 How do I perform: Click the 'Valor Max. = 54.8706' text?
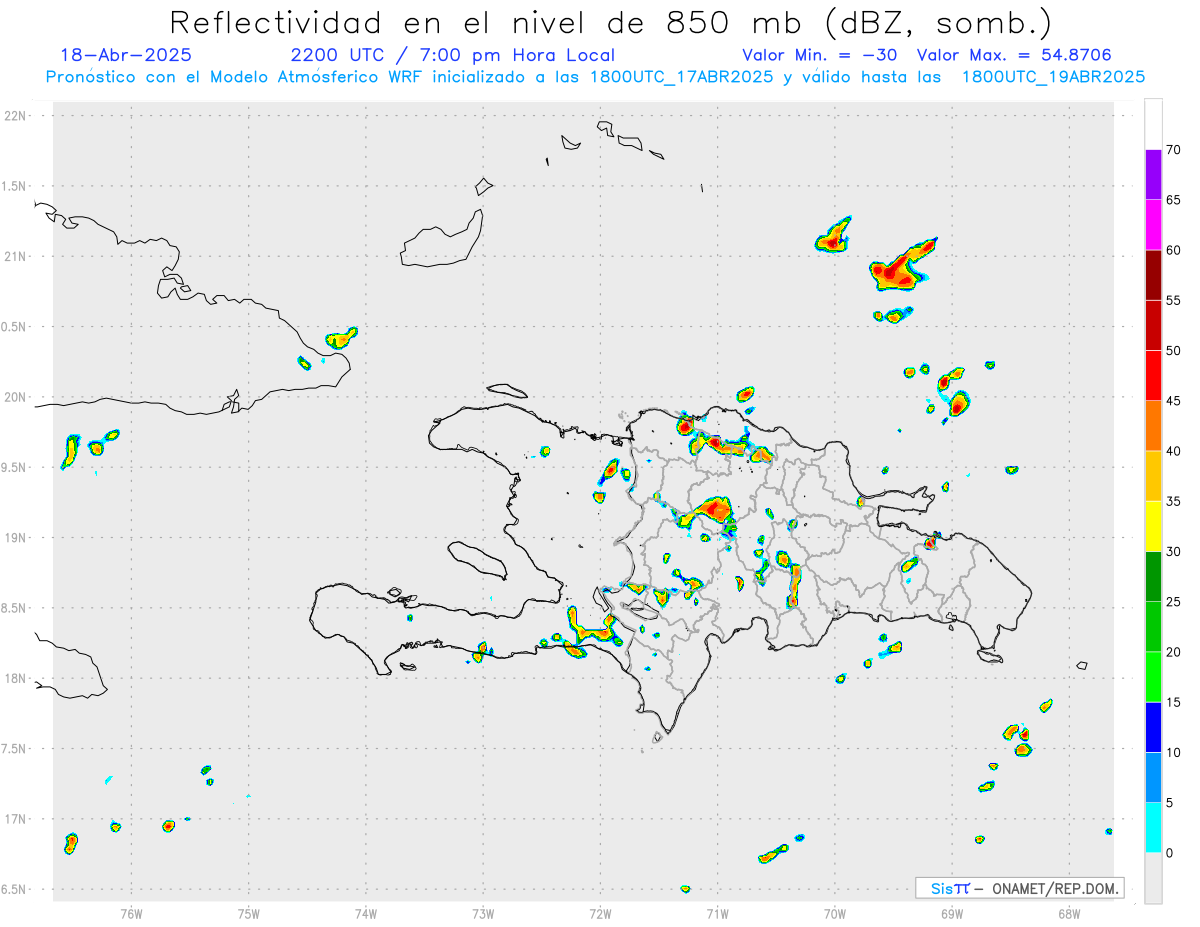tap(1014, 56)
